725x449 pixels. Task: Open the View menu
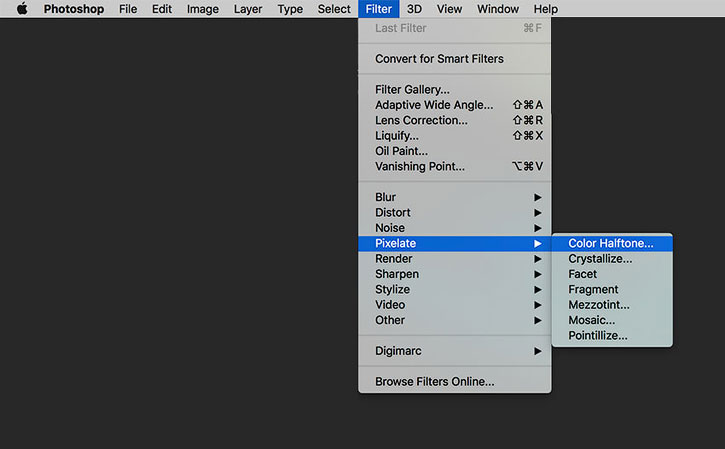point(449,9)
